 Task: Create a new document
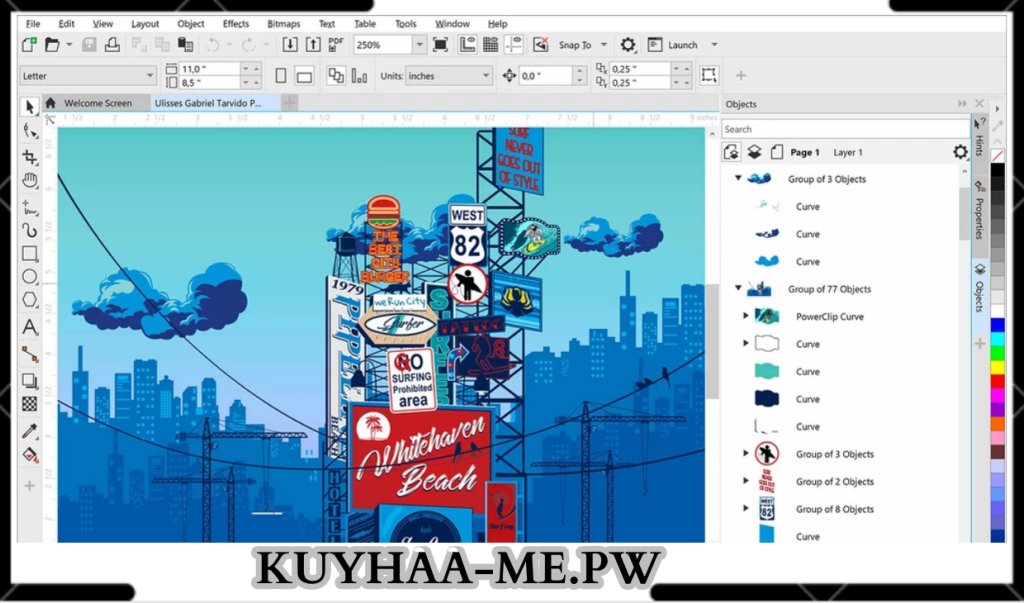pyautogui.click(x=29, y=44)
